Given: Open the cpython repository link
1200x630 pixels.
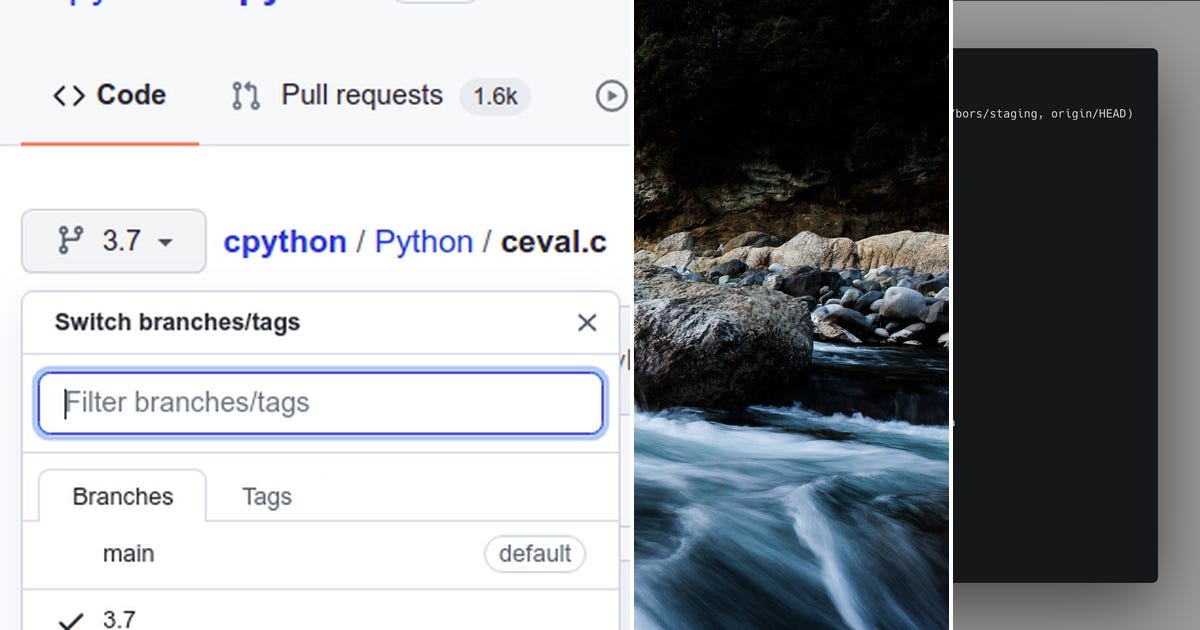Looking at the screenshot, I should (285, 241).
